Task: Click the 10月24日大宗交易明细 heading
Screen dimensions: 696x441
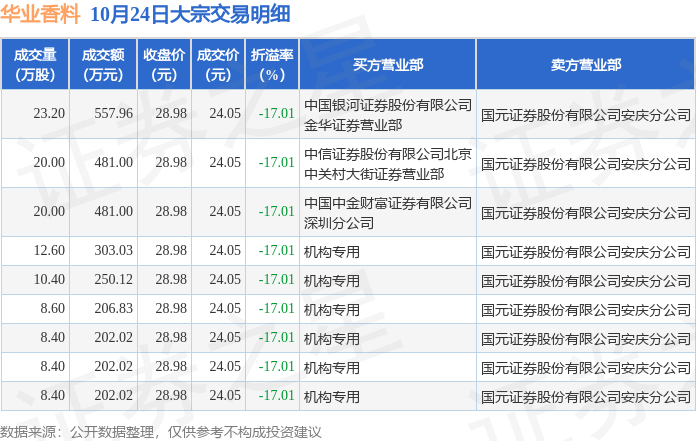Action: [190, 14]
